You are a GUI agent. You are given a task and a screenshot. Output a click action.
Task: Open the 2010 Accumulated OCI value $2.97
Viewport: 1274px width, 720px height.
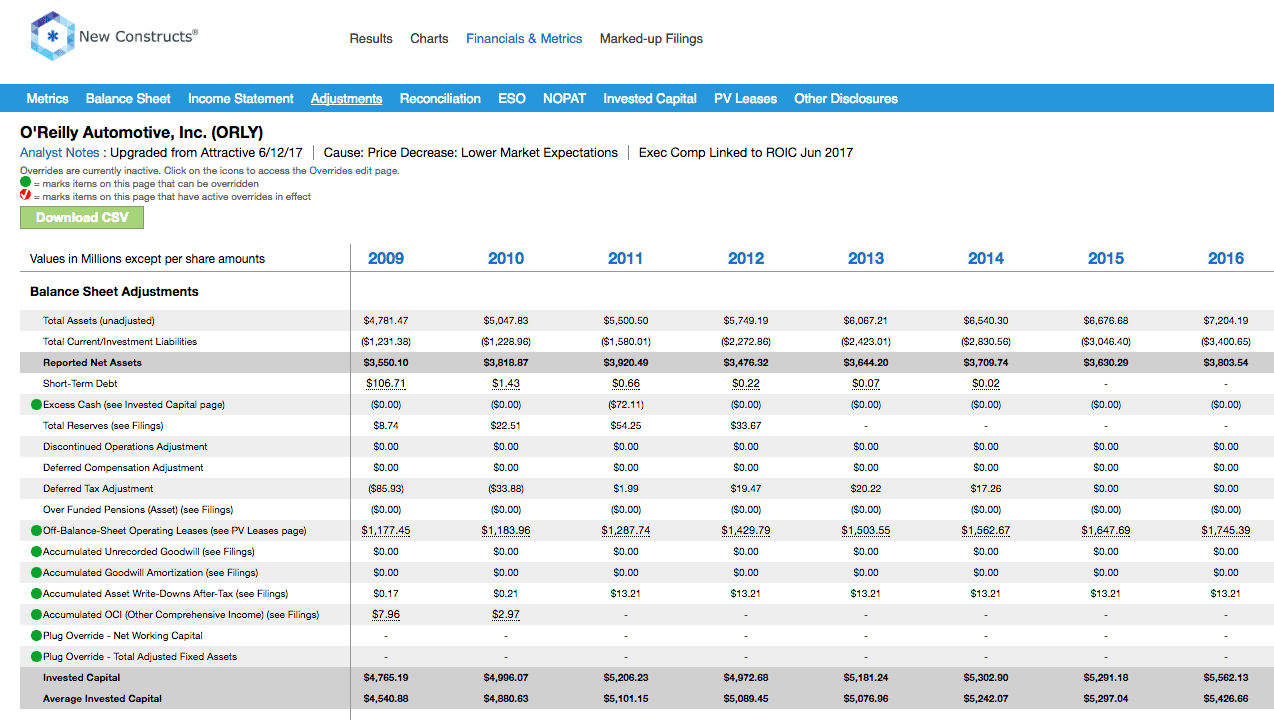(x=506, y=615)
